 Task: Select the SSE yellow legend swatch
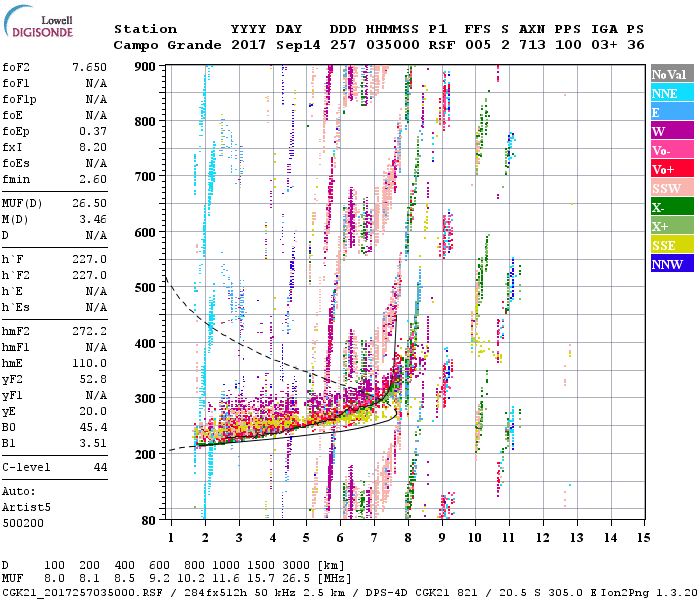(x=672, y=245)
